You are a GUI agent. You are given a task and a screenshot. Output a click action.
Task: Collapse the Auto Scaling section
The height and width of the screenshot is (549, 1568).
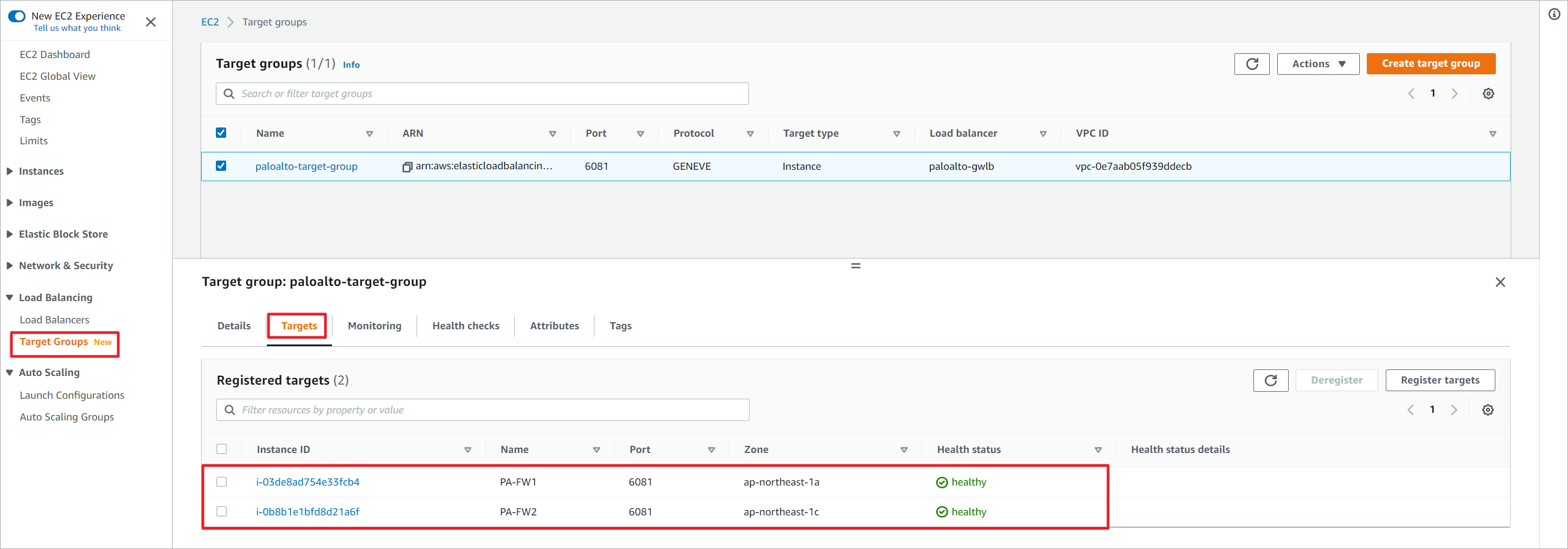coord(10,373)
